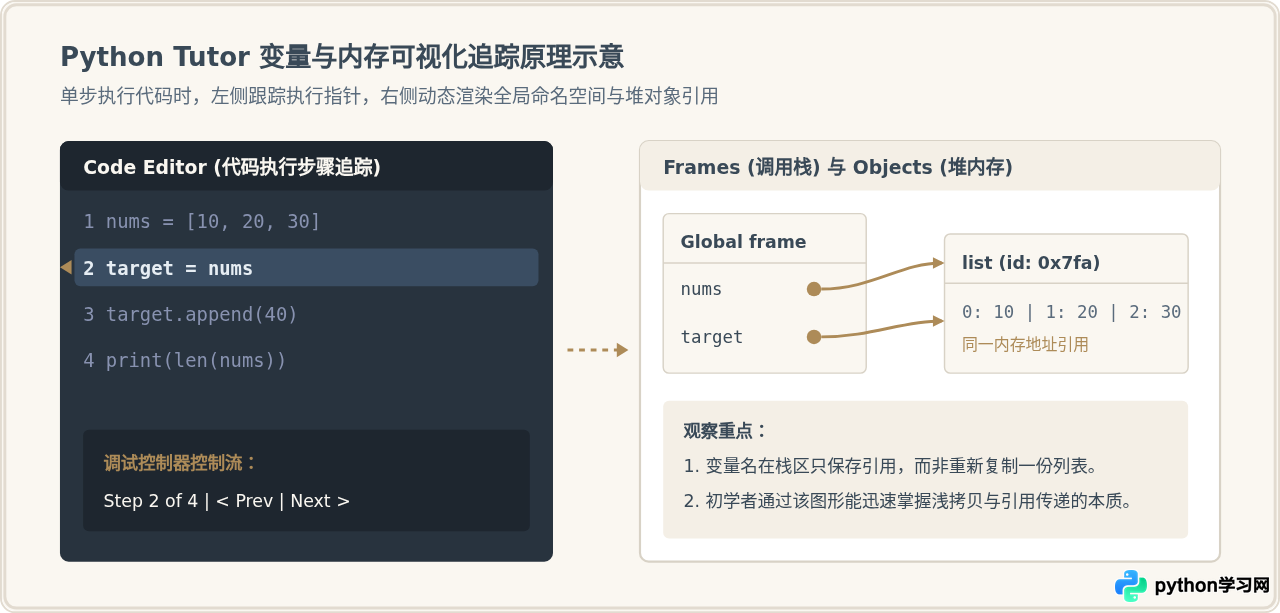
Task: Click the Python logo icon
Action: click(x=1131, y=586)
